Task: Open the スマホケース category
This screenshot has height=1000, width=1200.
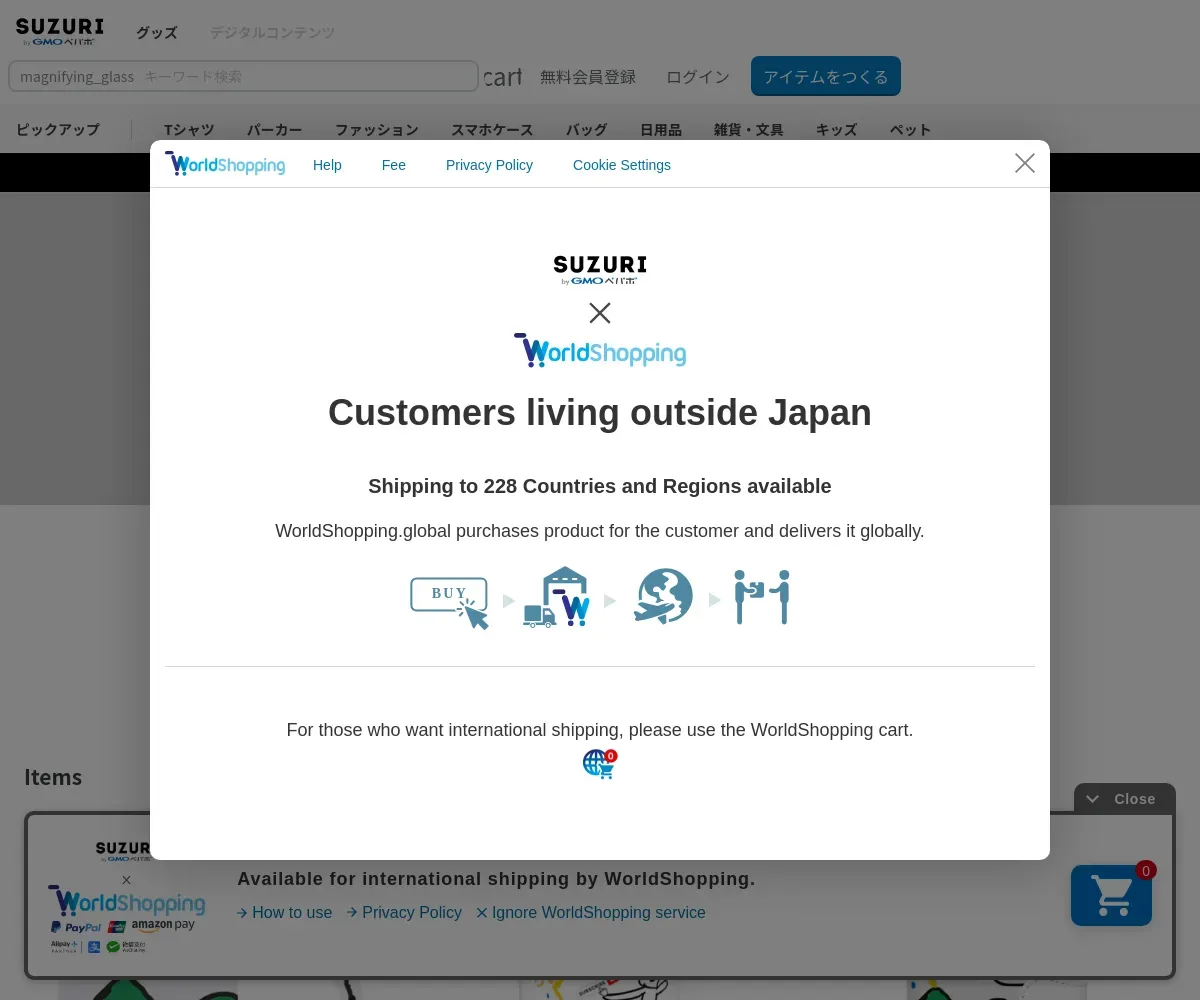Action: click(492, 129)
